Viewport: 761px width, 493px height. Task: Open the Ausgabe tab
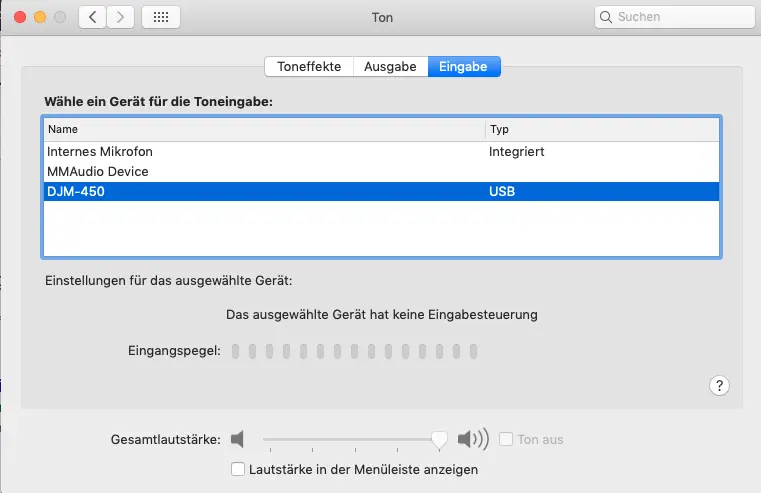[x=390, y=66]
